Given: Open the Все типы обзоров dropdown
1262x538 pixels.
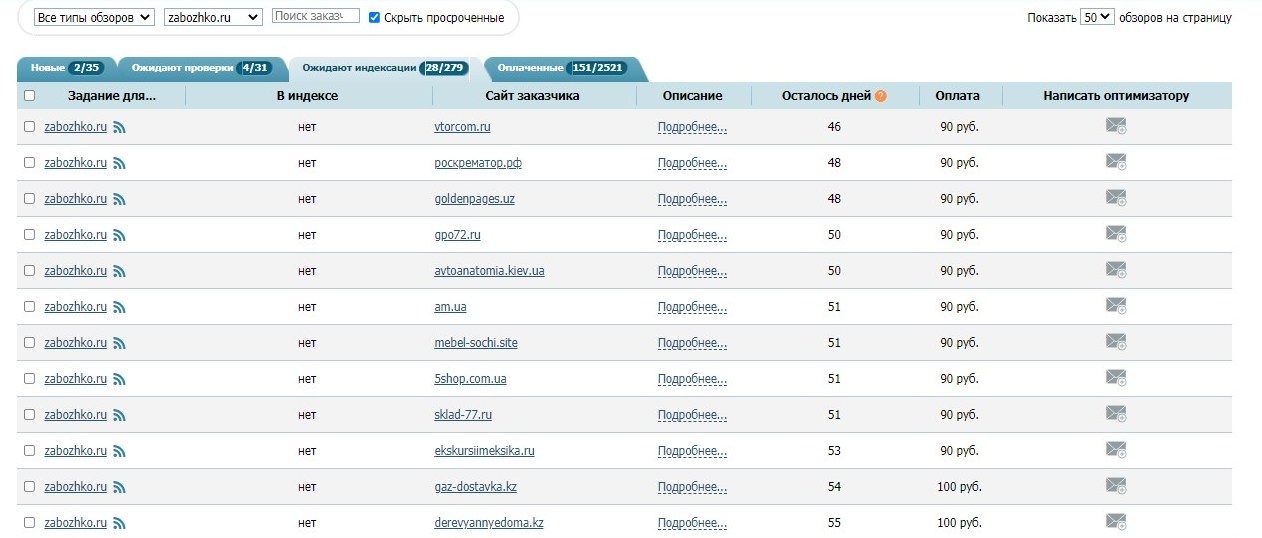Looking at the screenshot, I should 94,17.
